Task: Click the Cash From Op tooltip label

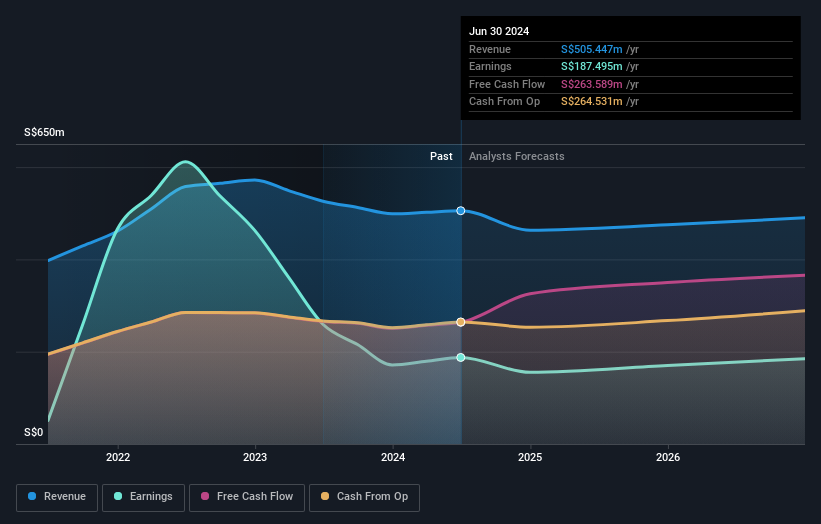Action: pyautogui.click(x=504, y=102)
